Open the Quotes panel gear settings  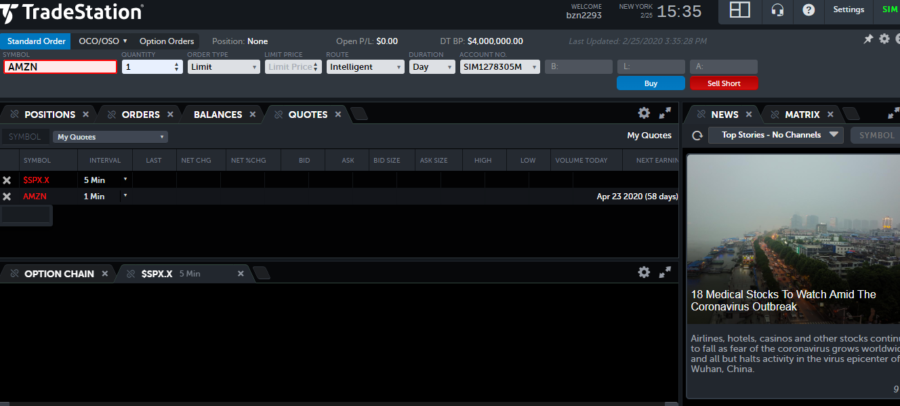coord(644,113)
